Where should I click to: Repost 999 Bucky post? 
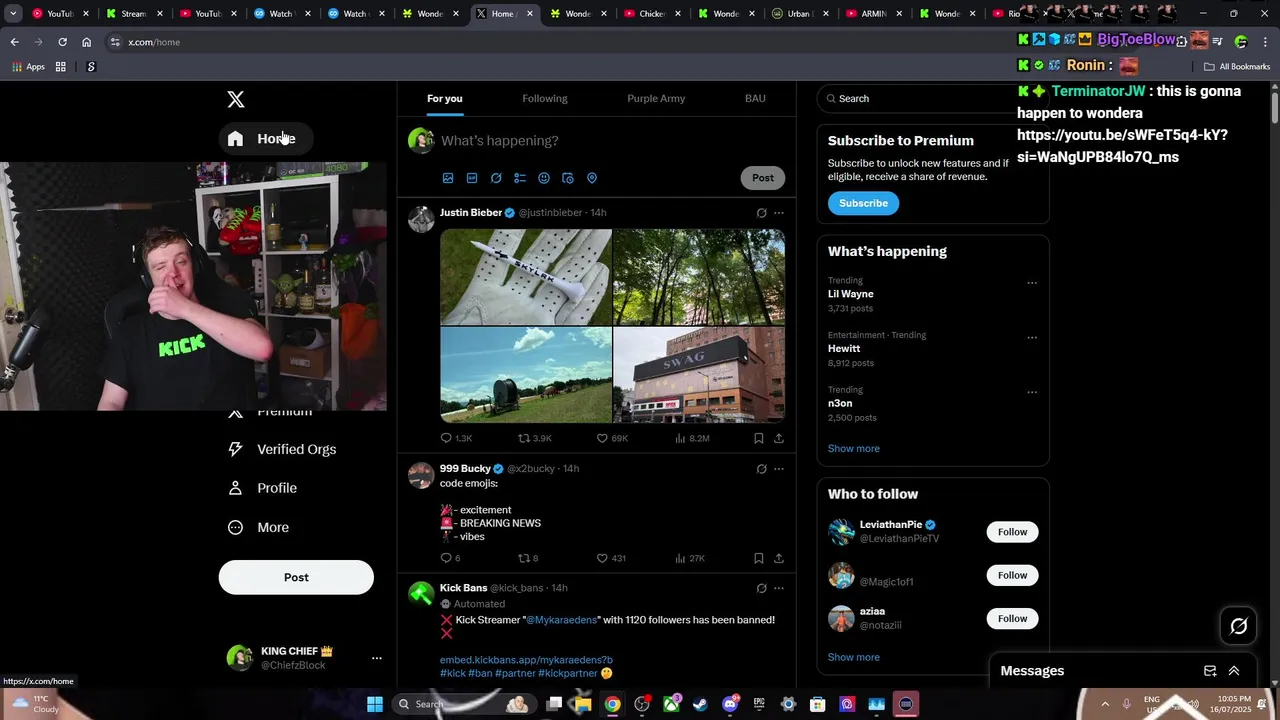point(528,558)
